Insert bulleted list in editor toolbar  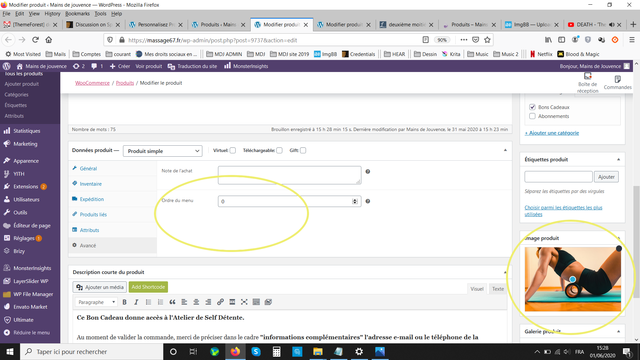click(x=148, y=302)
